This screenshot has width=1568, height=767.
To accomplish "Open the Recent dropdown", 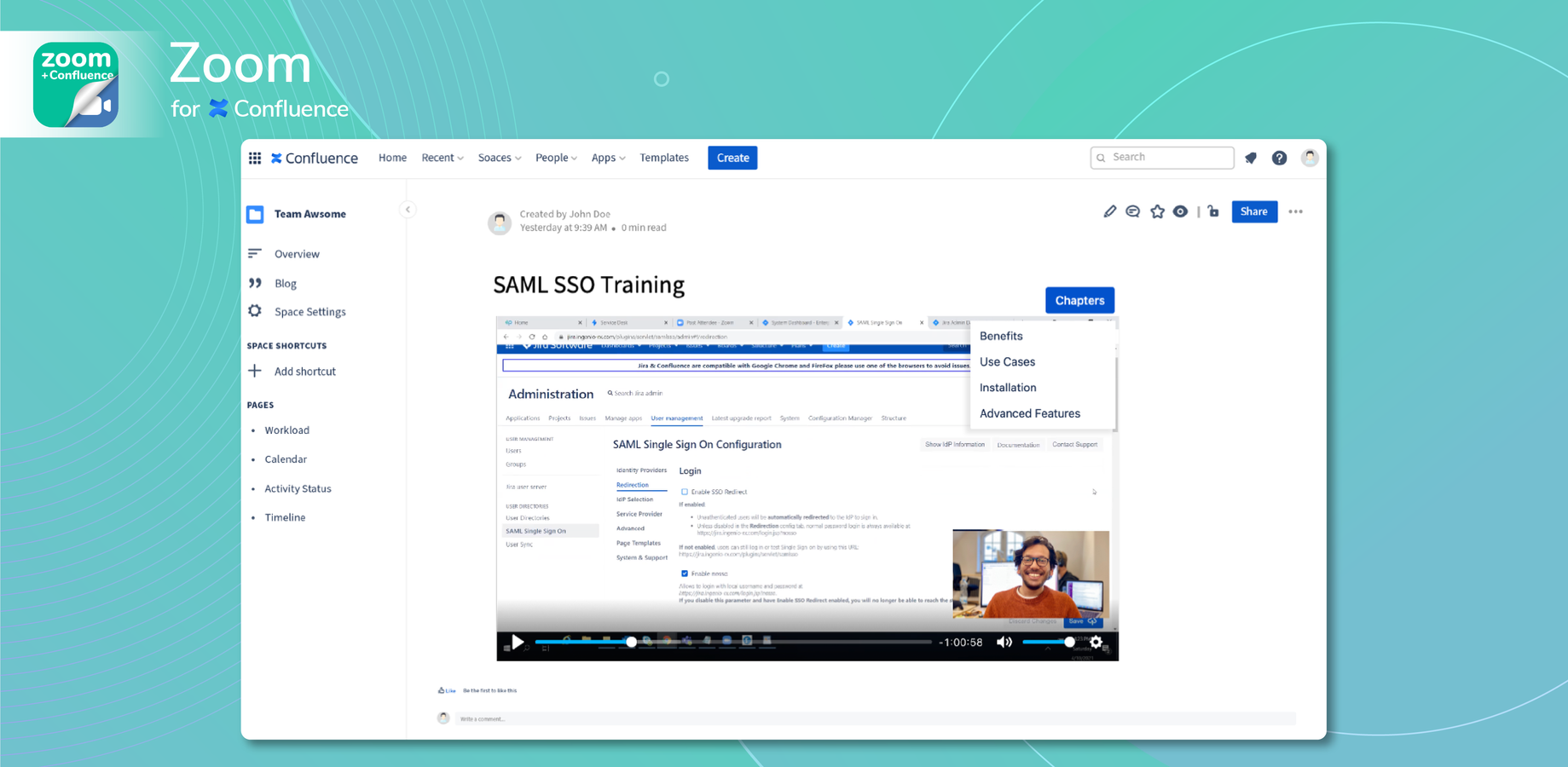I will click(x=443, y=158).
